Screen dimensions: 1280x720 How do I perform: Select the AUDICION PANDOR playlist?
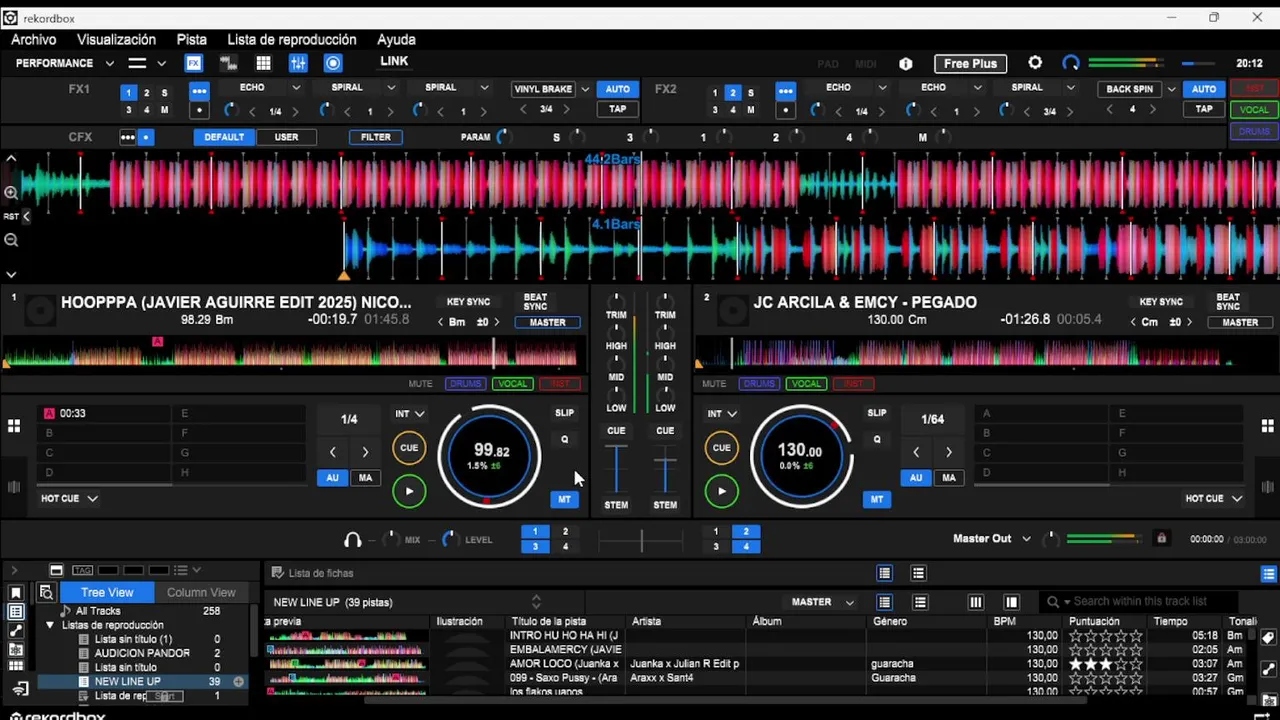coord(142,653)
